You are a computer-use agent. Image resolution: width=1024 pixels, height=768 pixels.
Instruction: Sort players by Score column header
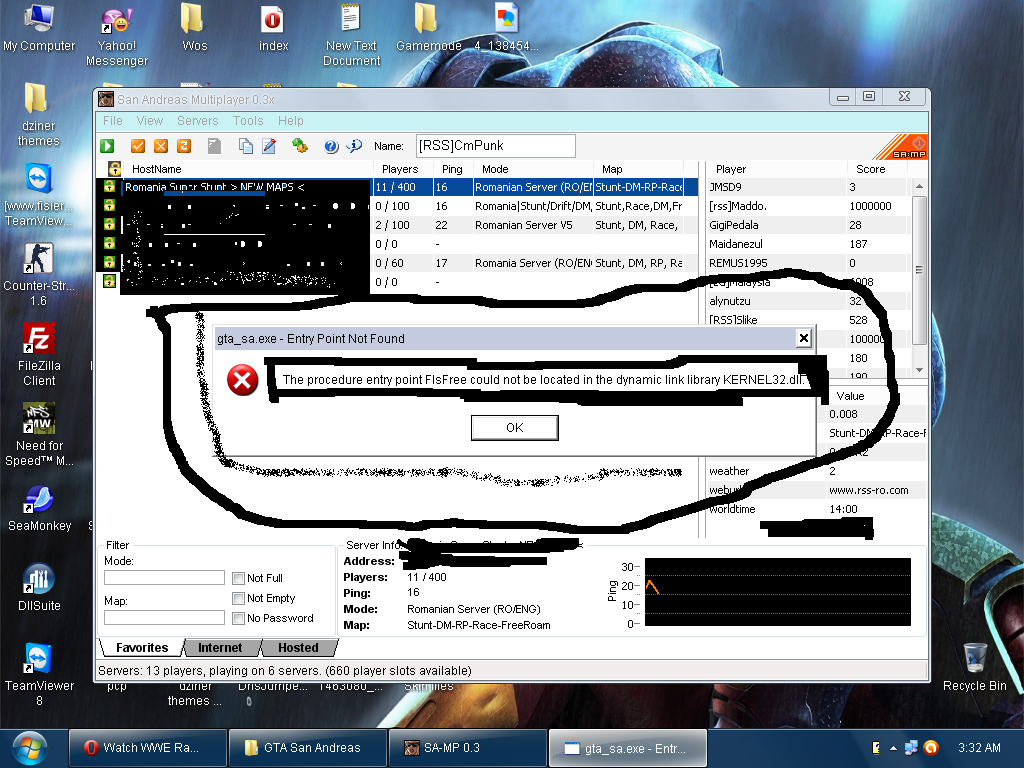tap(876, 168)
